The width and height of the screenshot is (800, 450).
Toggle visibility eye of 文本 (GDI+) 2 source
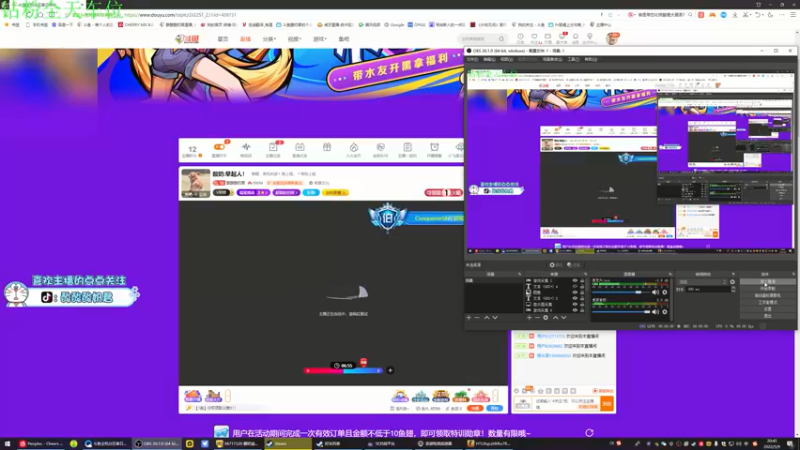(x=575, y=298)
